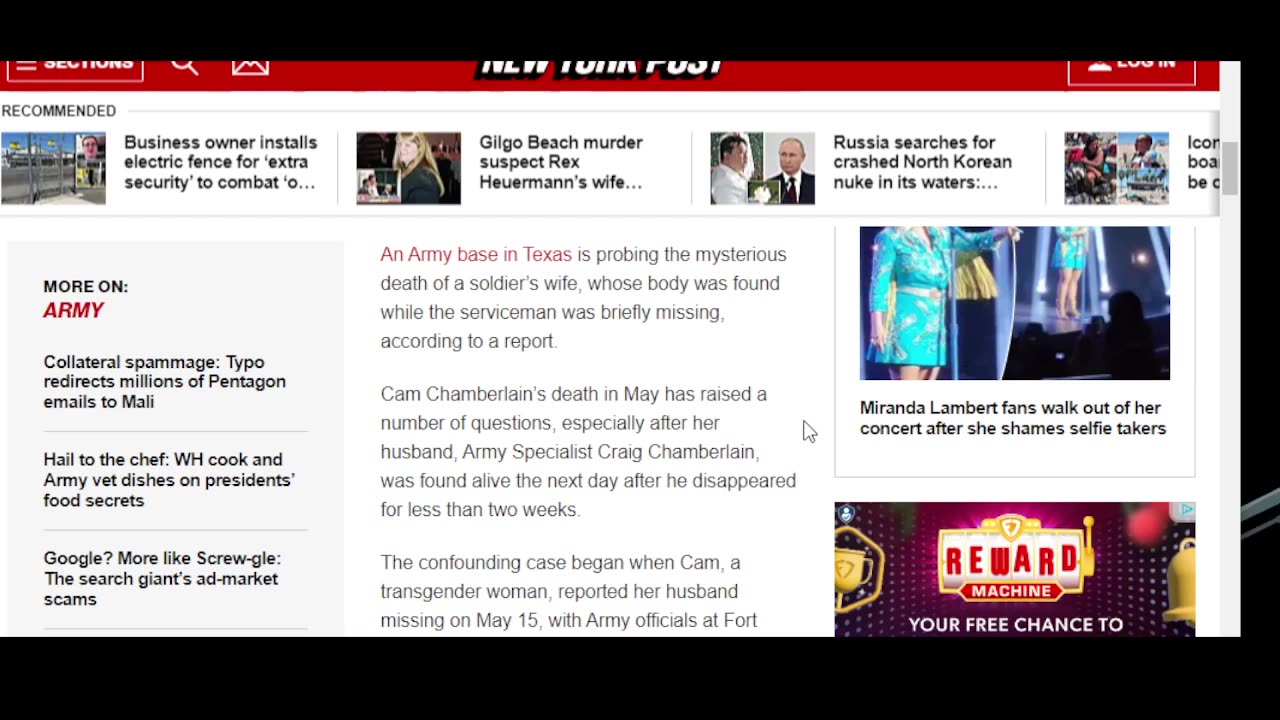Open Gilgo Beach suspect wife thumbnail

click(408, 168)
